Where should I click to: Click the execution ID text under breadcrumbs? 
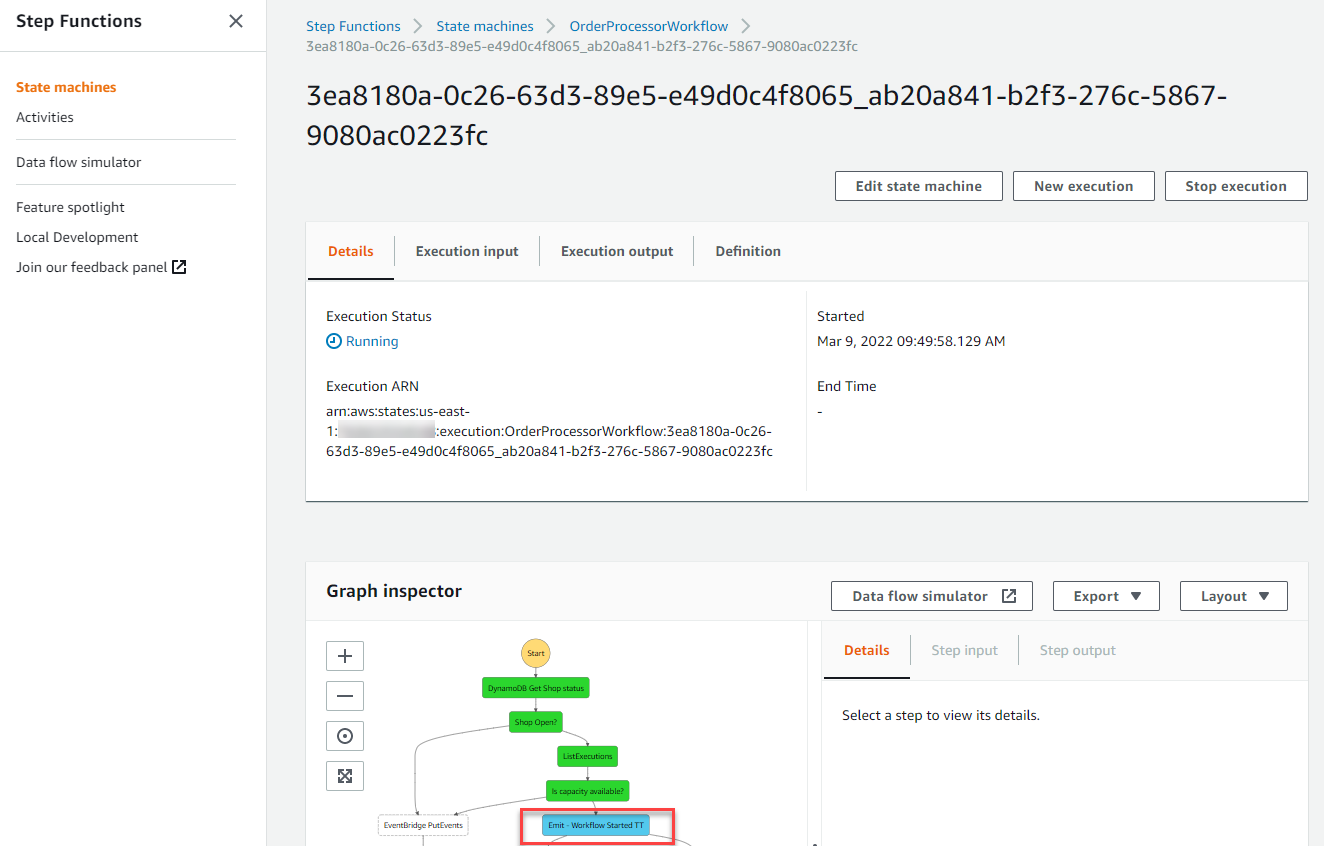[582, 46]
